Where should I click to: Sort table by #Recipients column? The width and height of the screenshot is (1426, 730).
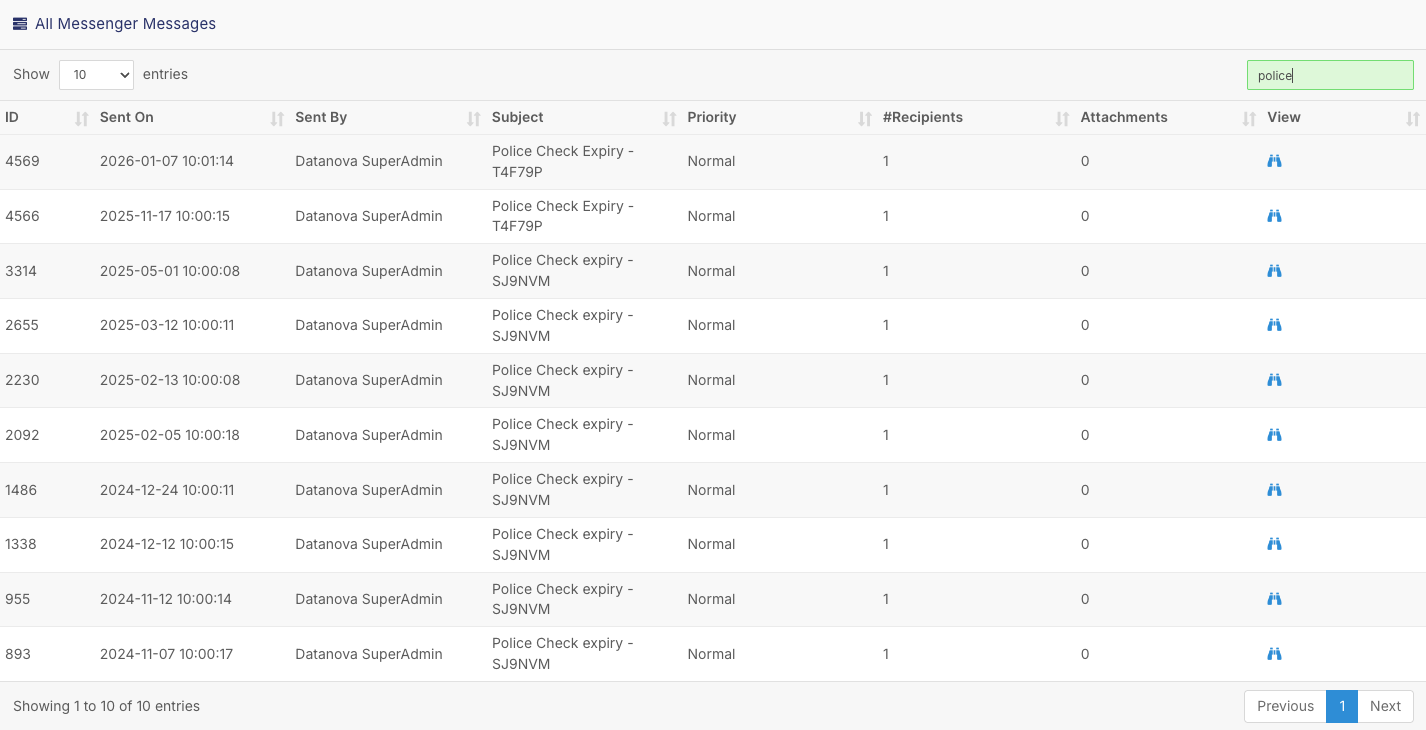(x=977, y=118)
